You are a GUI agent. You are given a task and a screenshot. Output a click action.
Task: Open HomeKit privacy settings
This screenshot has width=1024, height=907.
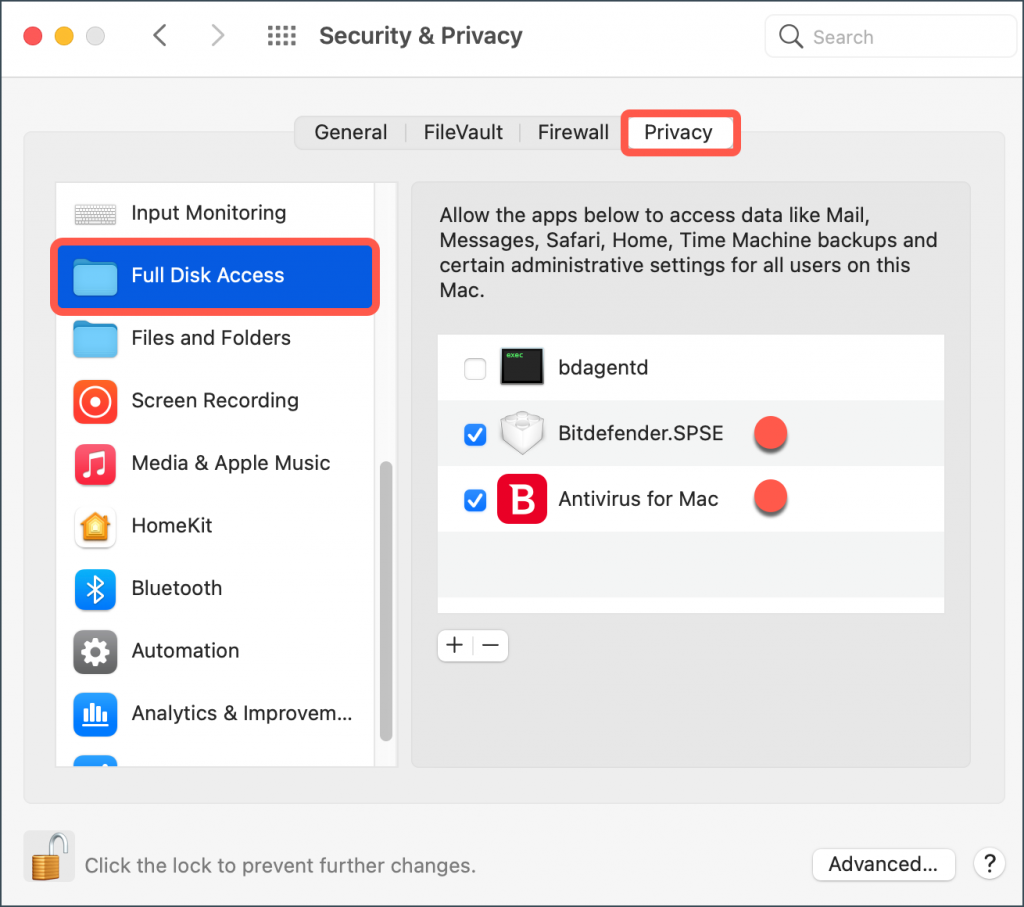[95, 527]
